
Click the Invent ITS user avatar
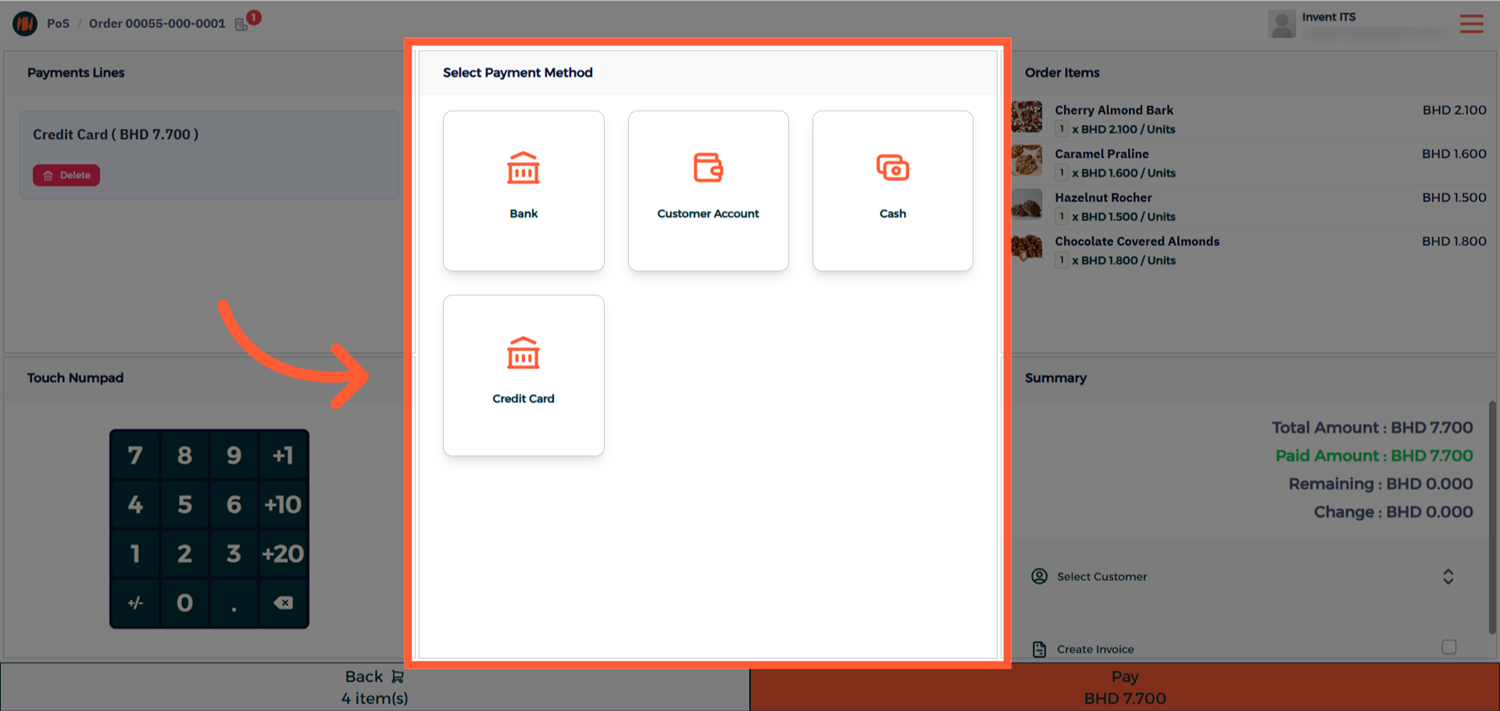pos(1281,24)
